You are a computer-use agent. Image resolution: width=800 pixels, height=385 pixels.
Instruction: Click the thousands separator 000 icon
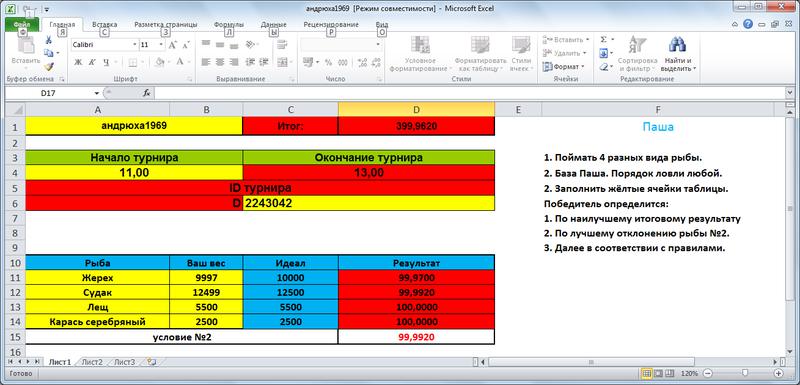[x=343, y=62]
